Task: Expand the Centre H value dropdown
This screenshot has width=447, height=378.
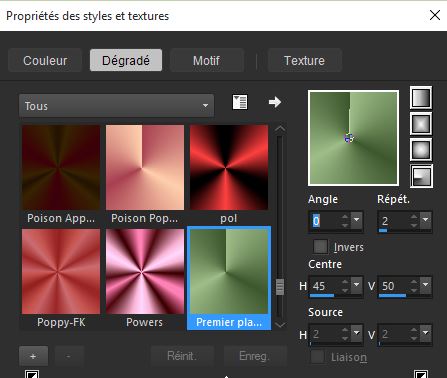Action: [x=357, y=285]
